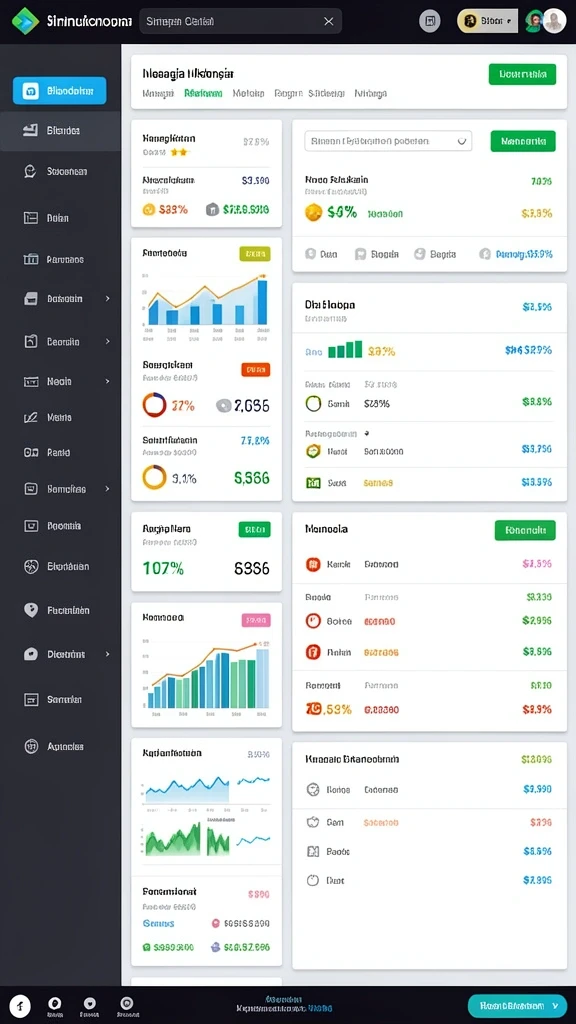Click the location pin icon in sidebar

(31, 610)
